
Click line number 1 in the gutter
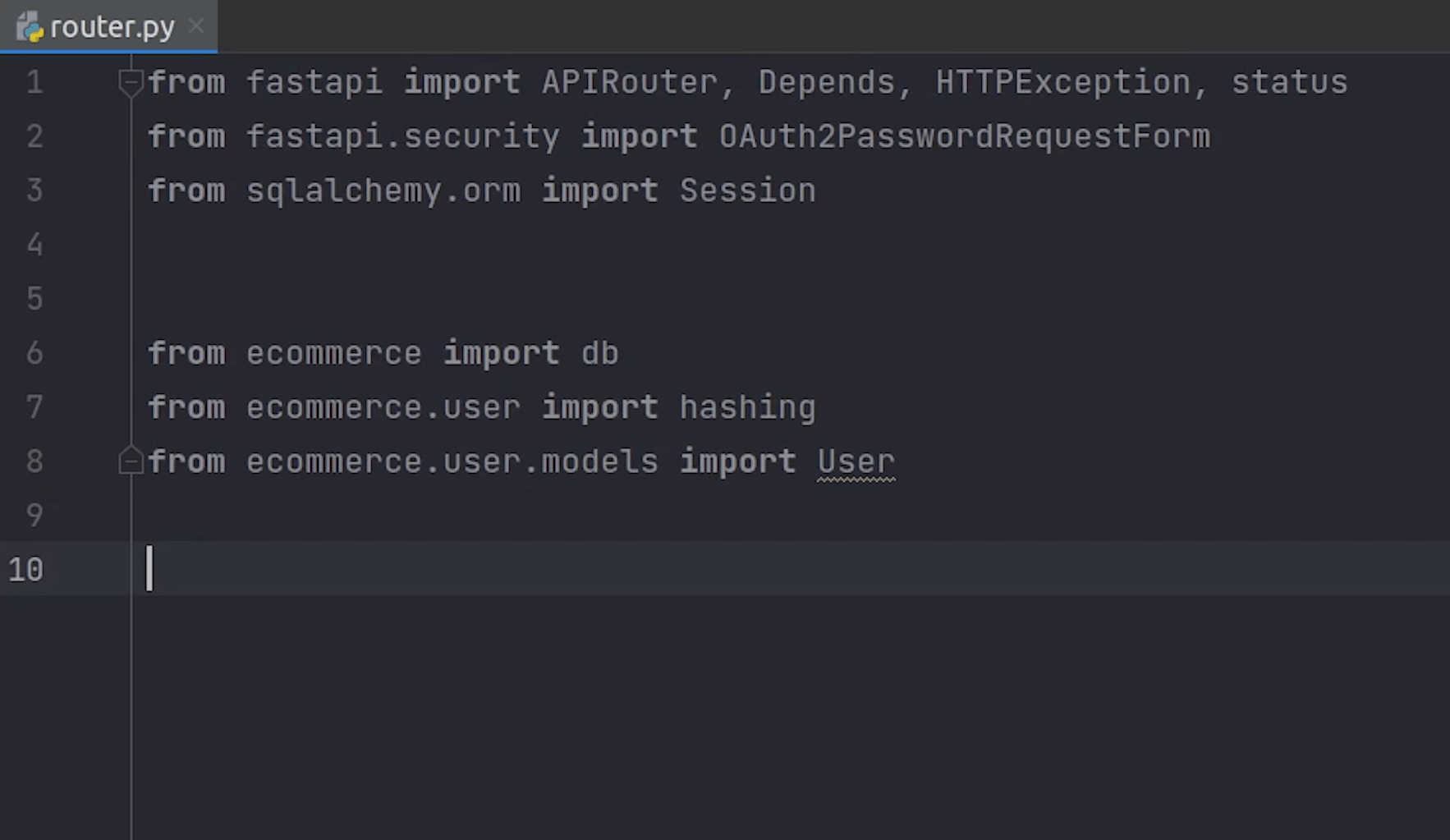click(34, 82)
